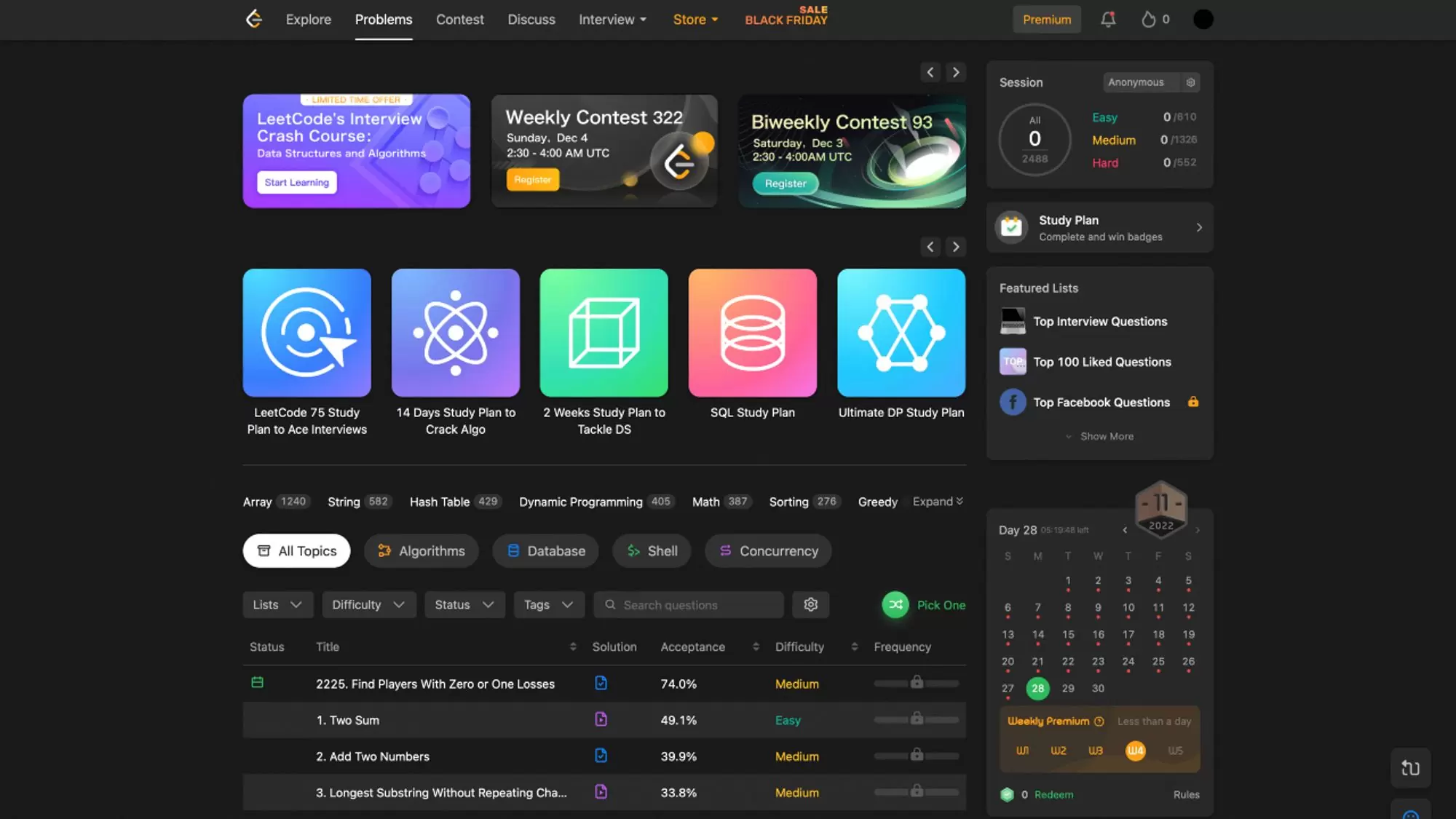Image resolution: width=1456 pixels, height=819 pixels.
Task: Click frequency lock icon for Two Sum
Action: point(917,719)
